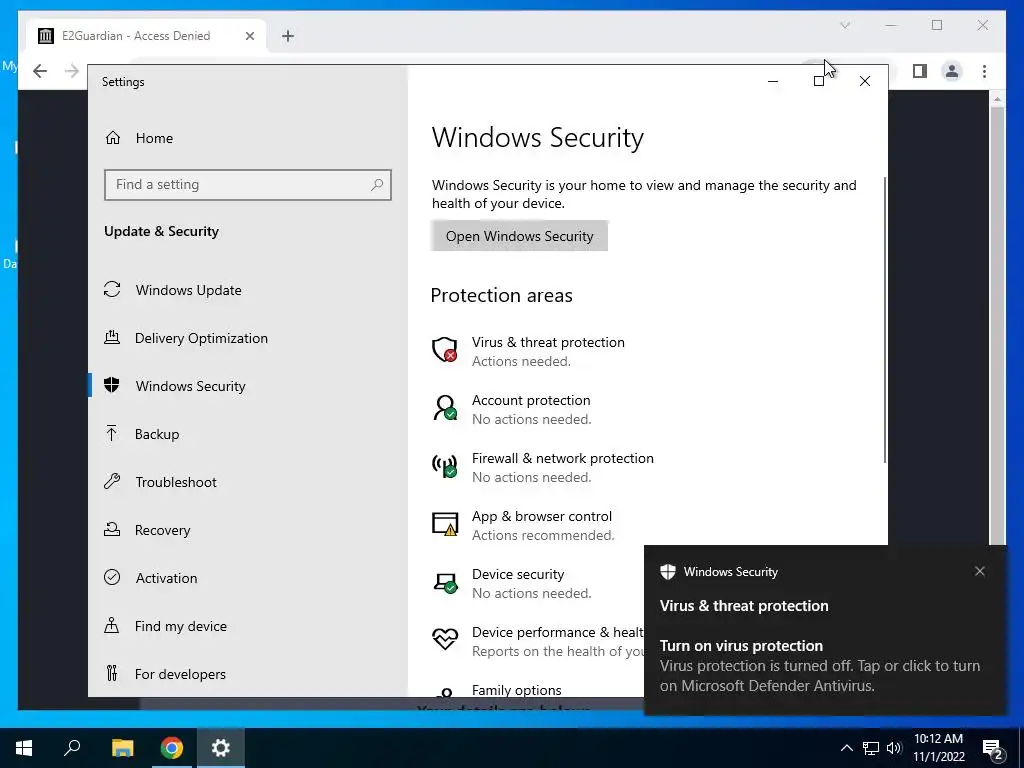Click the Recovery icon in sidebar
This screenshot has width=1024, height=768.
(112, 530)
